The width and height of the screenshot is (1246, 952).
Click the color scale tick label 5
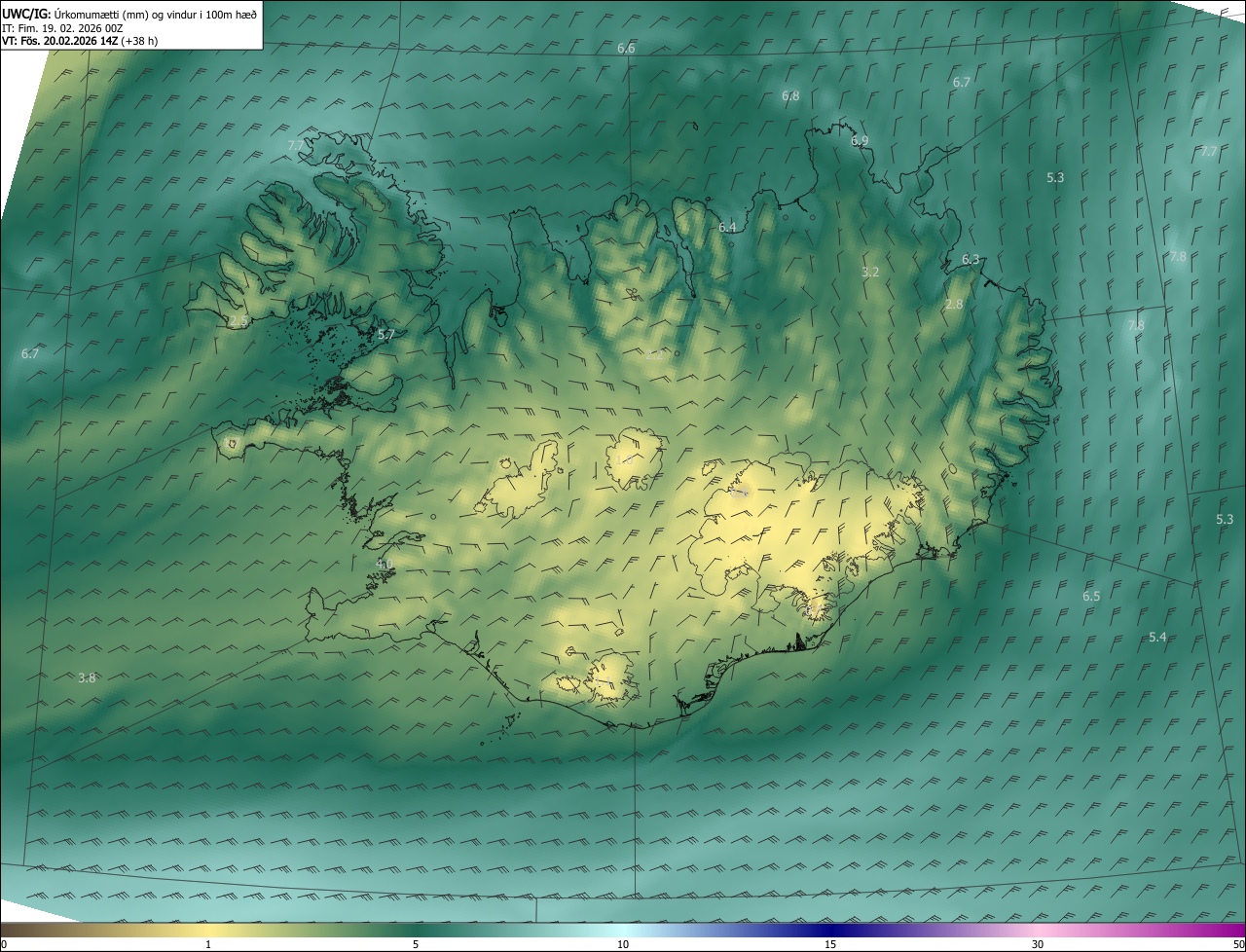(x=416, y=945)
